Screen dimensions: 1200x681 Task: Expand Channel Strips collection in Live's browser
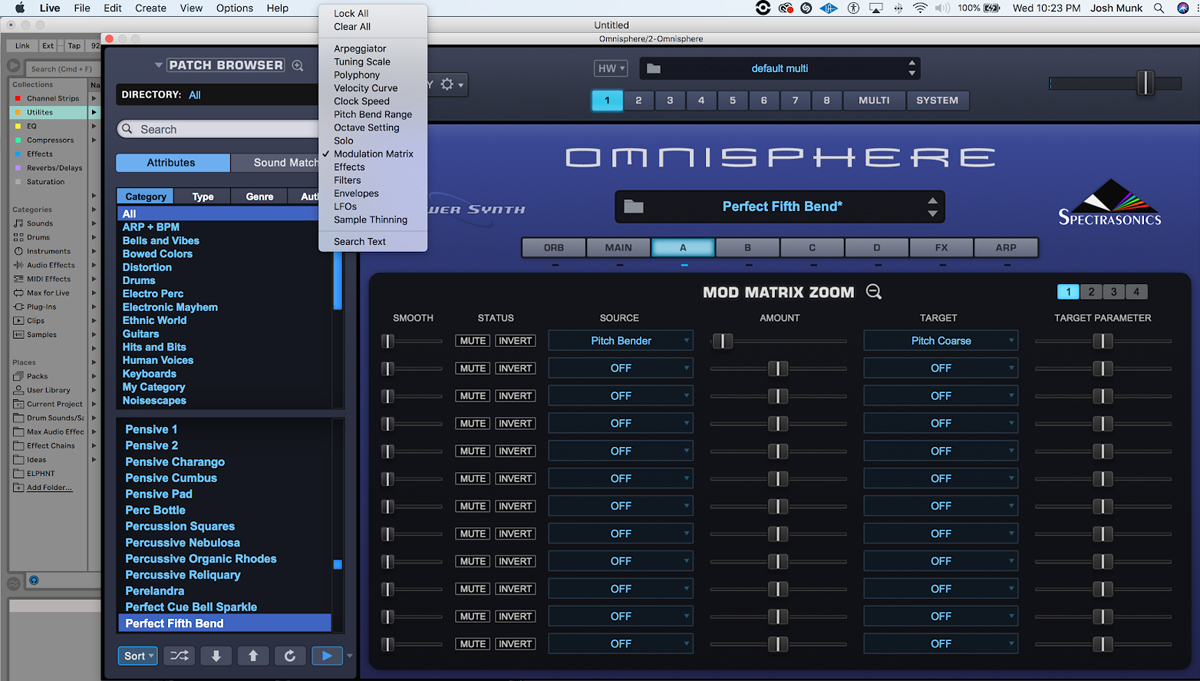coord(94,98)
